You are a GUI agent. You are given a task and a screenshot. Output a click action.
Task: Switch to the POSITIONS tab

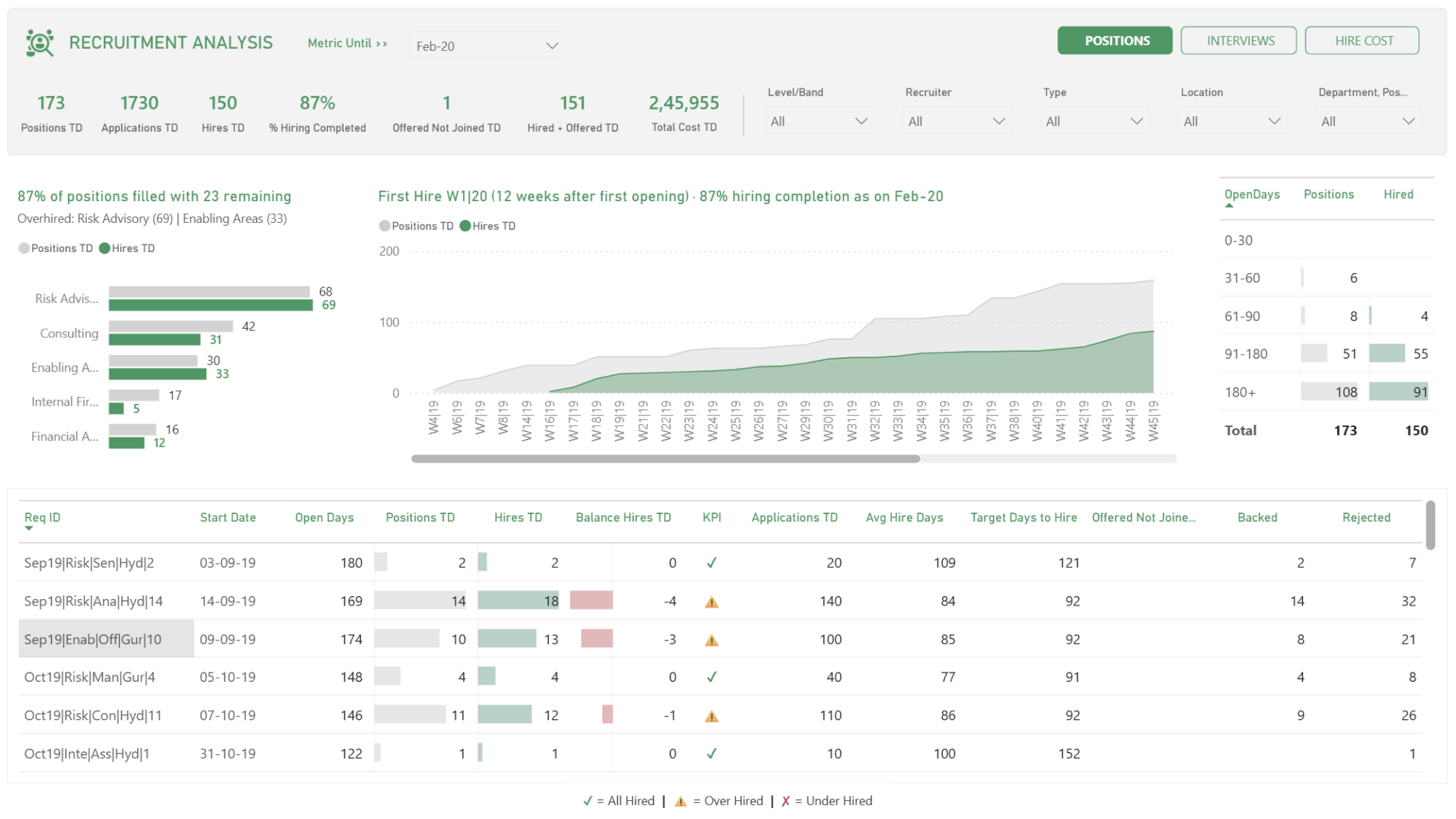pos(1115,41)
